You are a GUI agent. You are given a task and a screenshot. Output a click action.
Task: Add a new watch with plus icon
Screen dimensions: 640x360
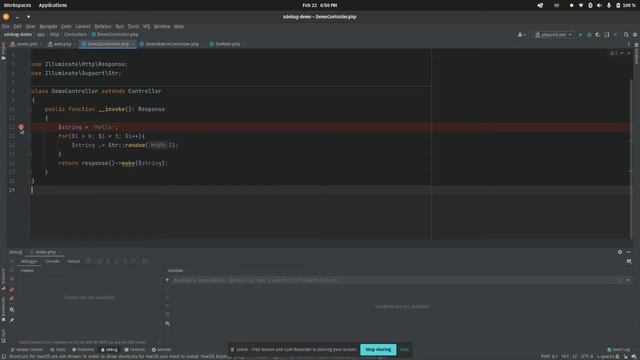click(167, 280)
